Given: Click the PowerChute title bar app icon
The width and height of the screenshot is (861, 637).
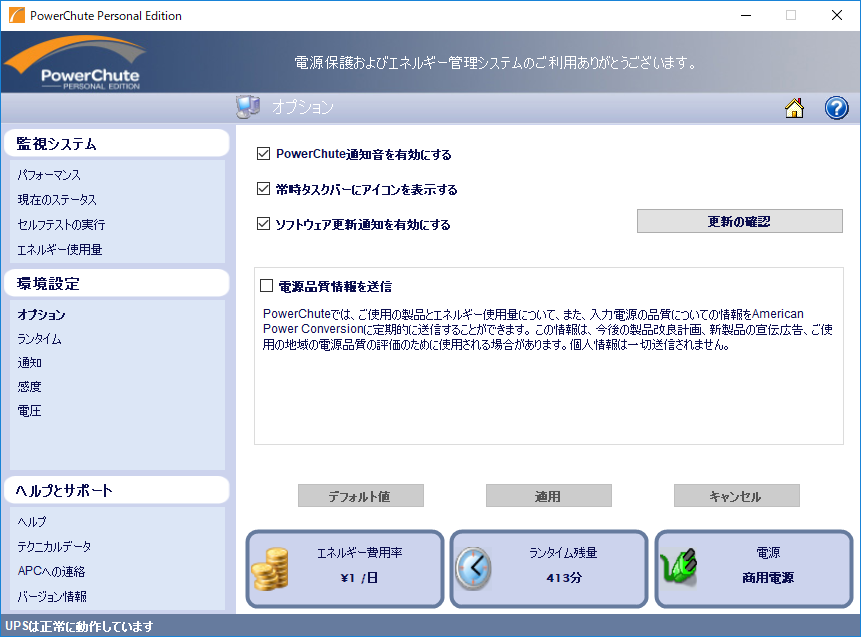Looking at the screenshot, I should [x=16, y=15].
